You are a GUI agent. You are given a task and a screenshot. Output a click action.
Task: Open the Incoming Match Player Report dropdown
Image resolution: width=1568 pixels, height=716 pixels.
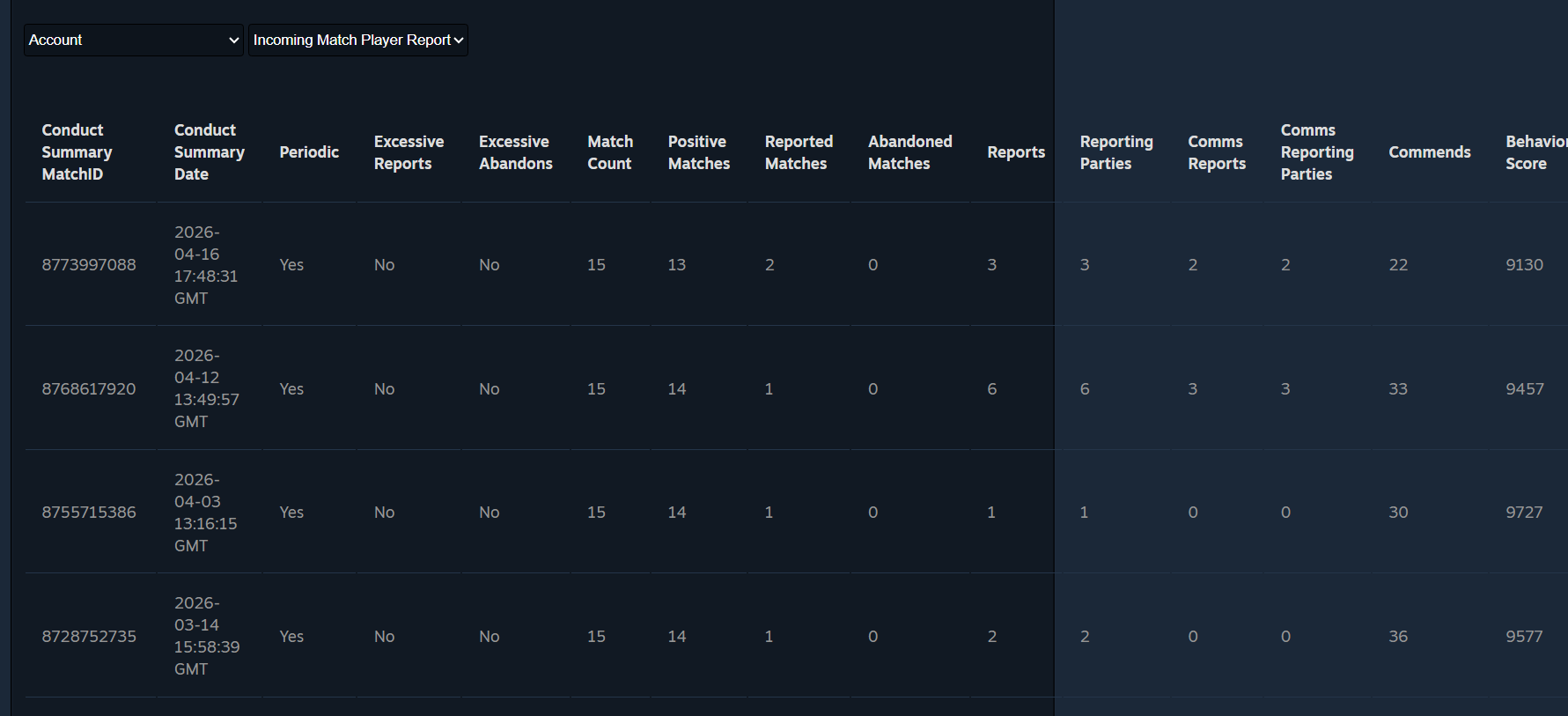point(357,40)
